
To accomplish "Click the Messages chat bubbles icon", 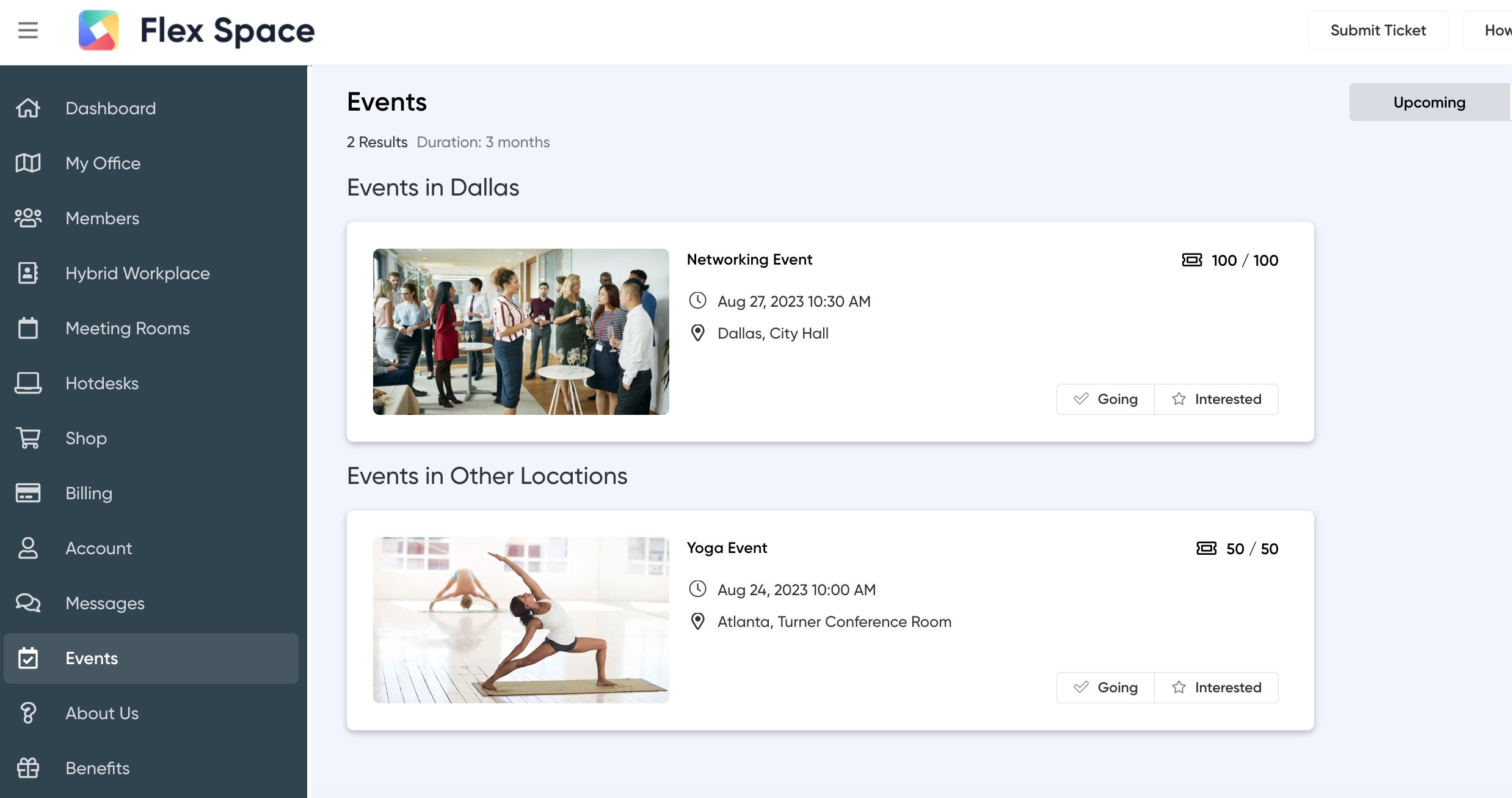I will (28, 603).
